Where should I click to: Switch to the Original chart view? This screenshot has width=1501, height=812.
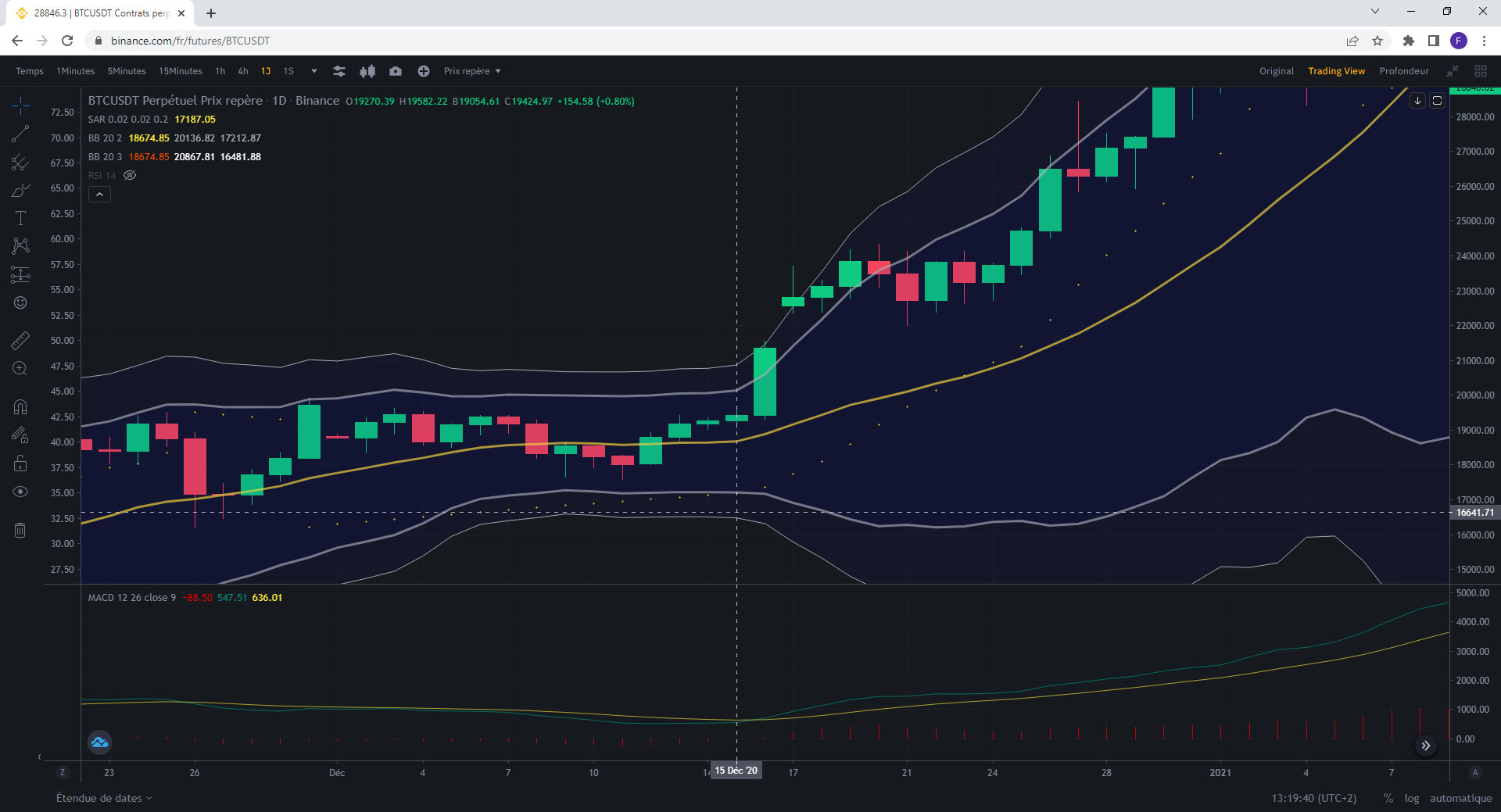point(1277,71)
